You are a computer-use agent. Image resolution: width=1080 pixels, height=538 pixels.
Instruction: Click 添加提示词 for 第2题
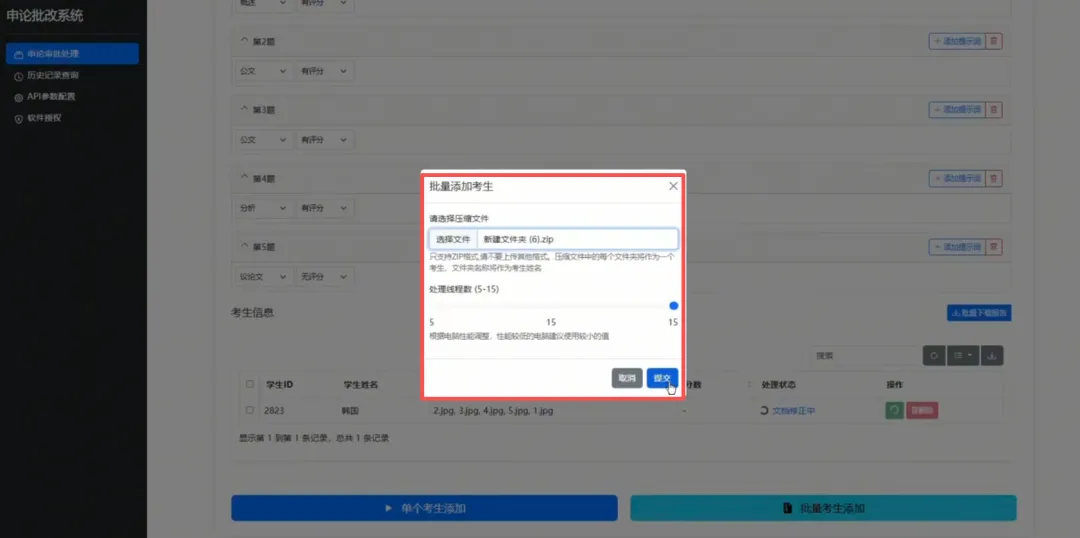point(956,41)
